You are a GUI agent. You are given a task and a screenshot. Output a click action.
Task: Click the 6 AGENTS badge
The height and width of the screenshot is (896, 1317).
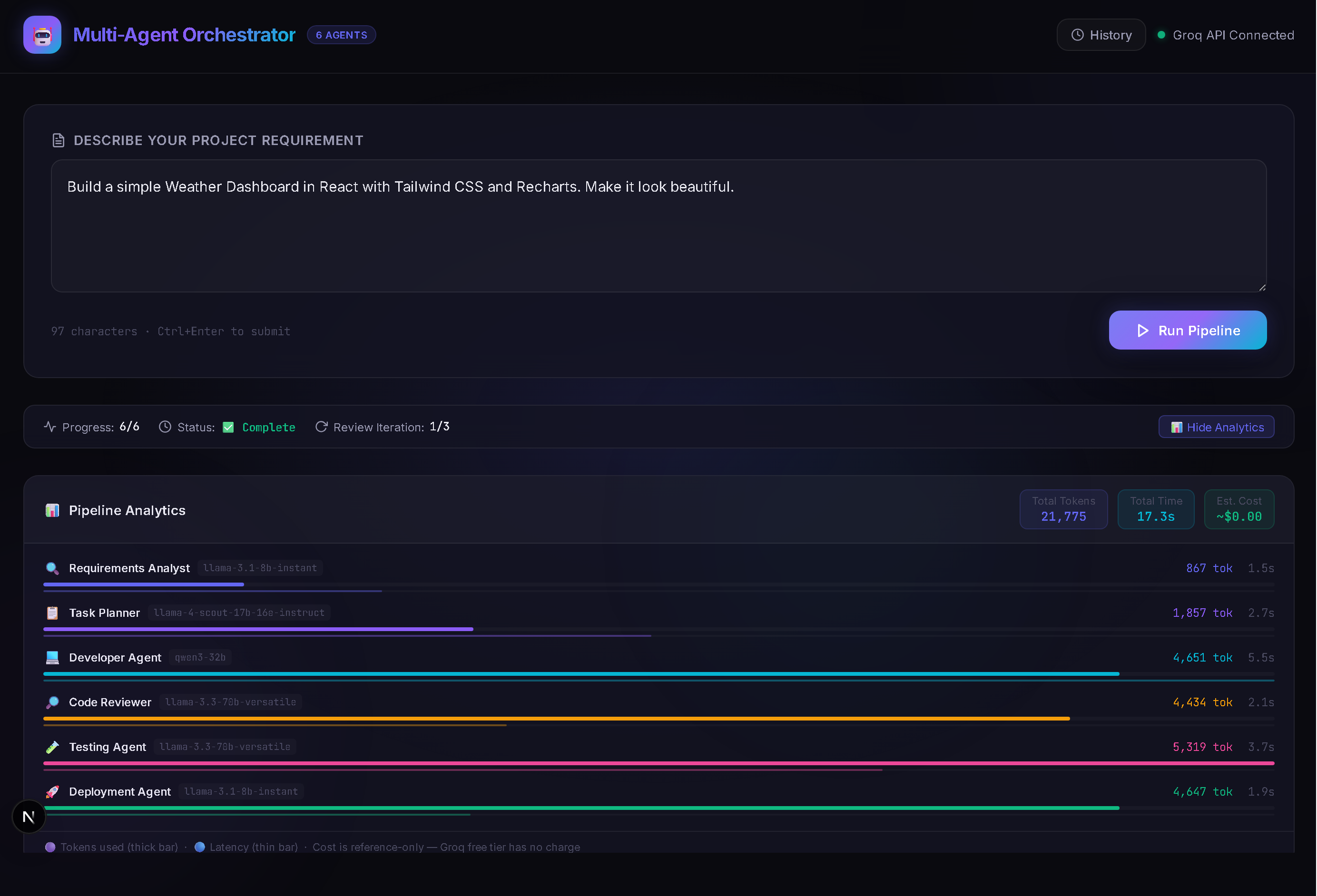tap(341, 35)
